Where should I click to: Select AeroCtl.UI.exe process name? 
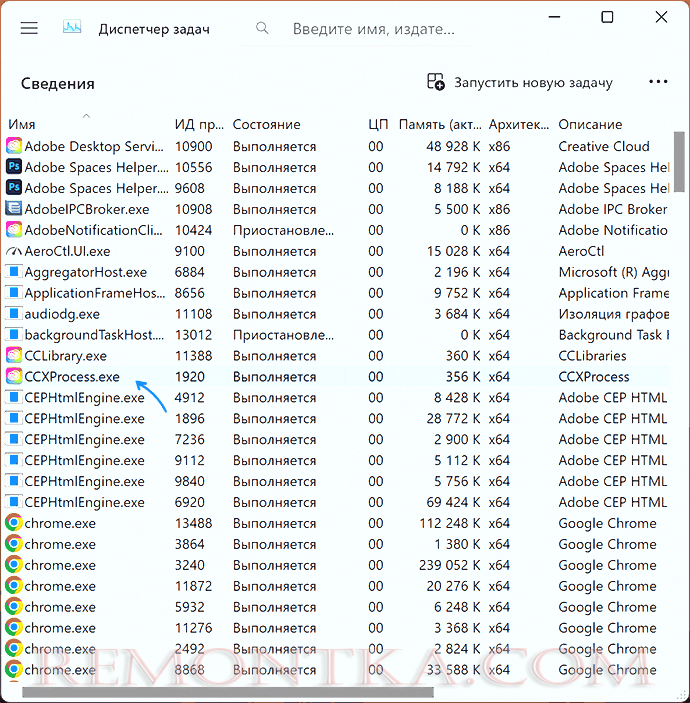coord(67,251)
